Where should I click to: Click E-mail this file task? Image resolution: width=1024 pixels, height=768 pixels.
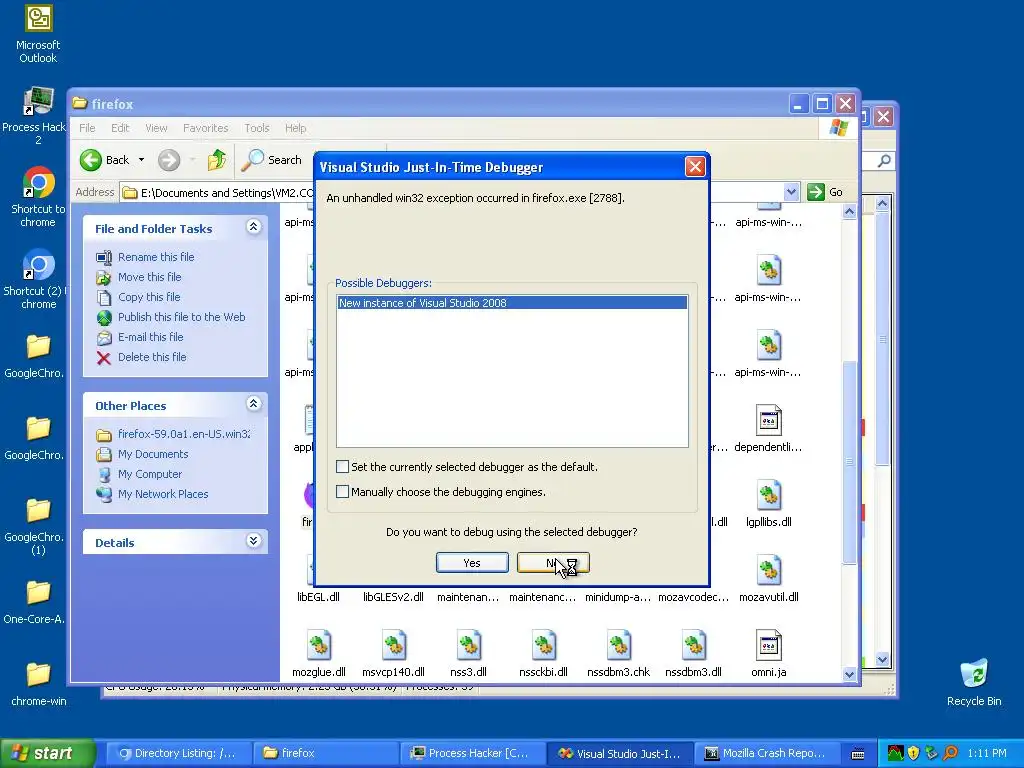tap(150, 337)
